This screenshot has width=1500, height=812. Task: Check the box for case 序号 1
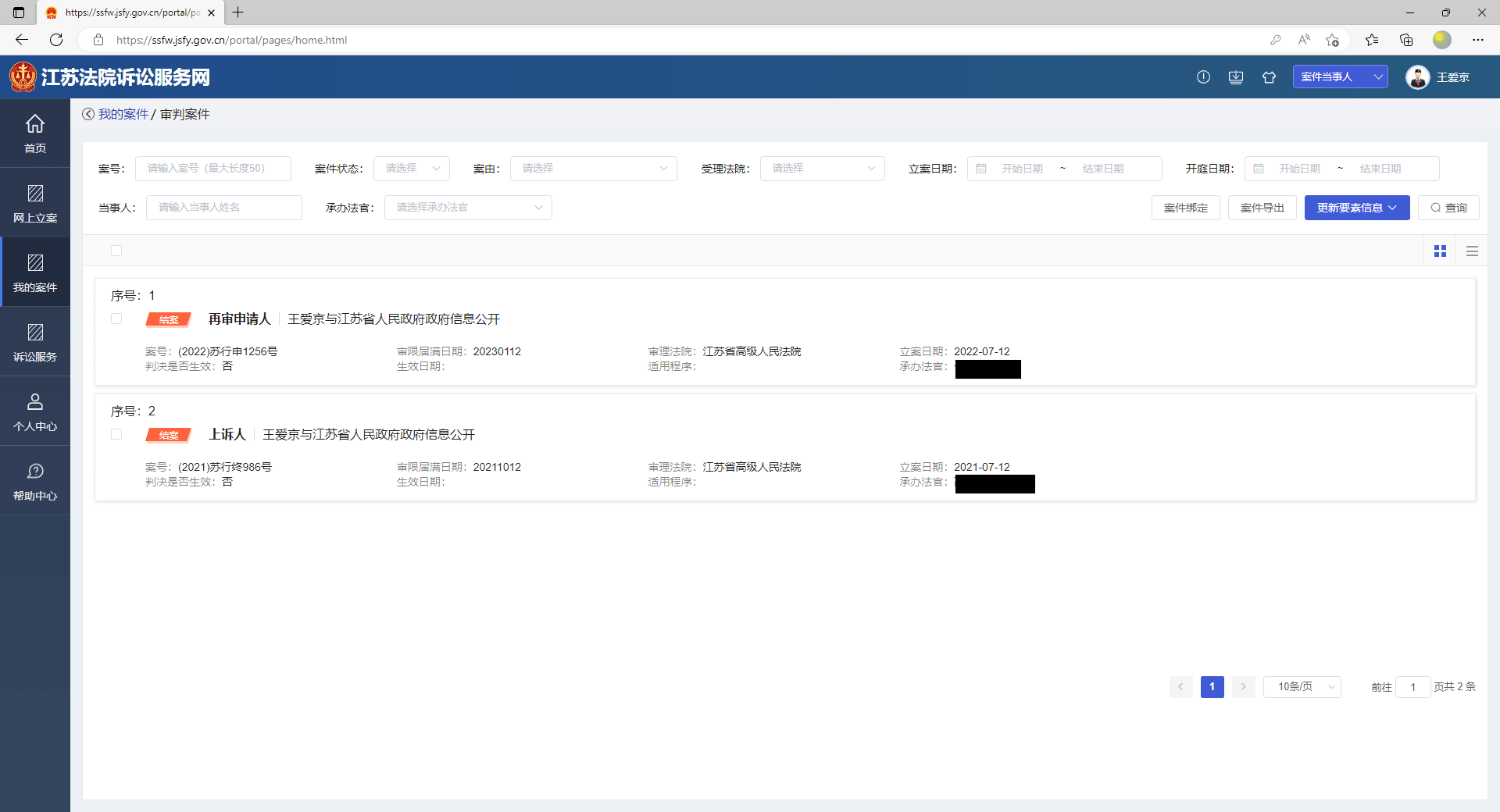coord(116,319)
